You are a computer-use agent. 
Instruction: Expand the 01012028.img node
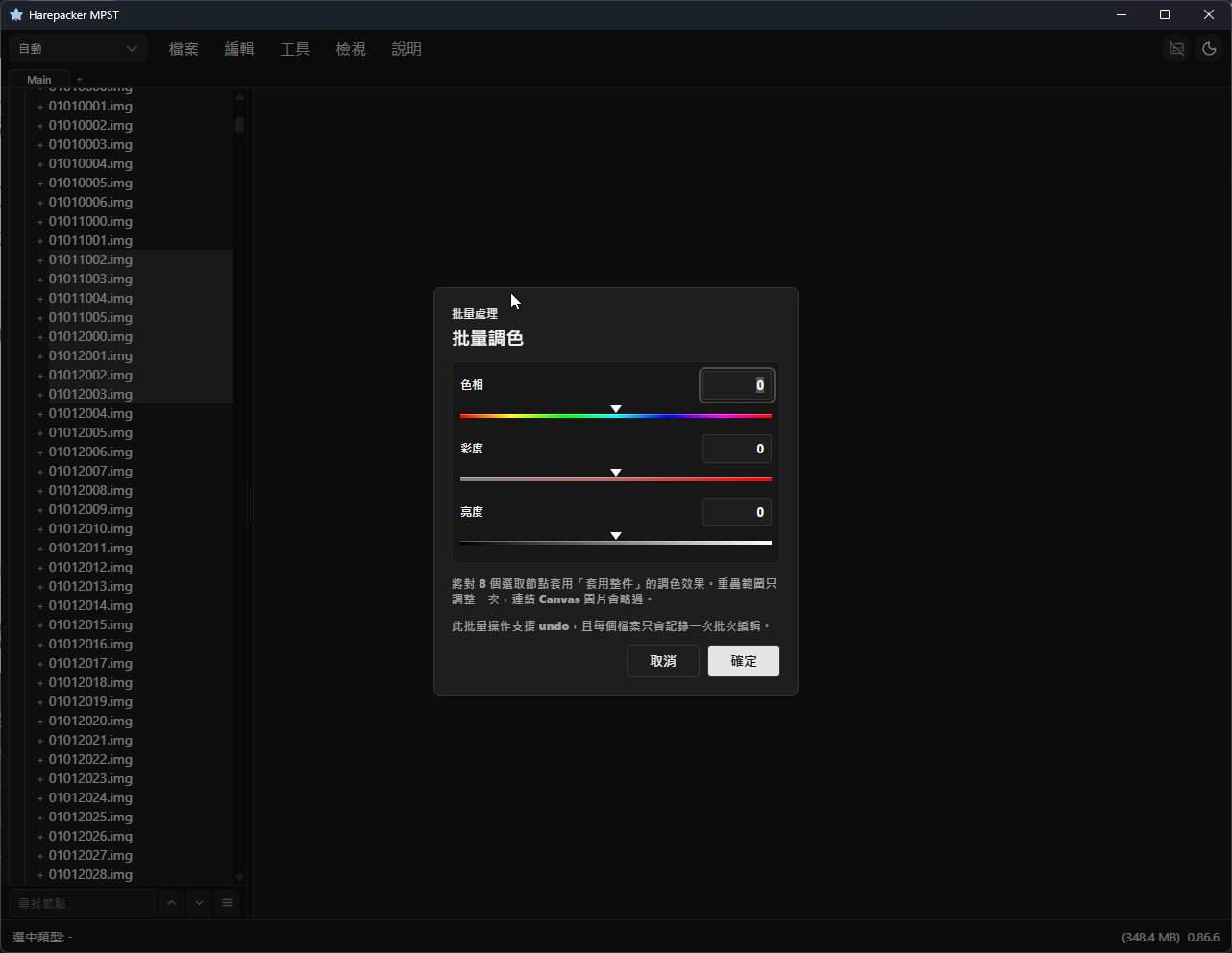tap(40, 875)
